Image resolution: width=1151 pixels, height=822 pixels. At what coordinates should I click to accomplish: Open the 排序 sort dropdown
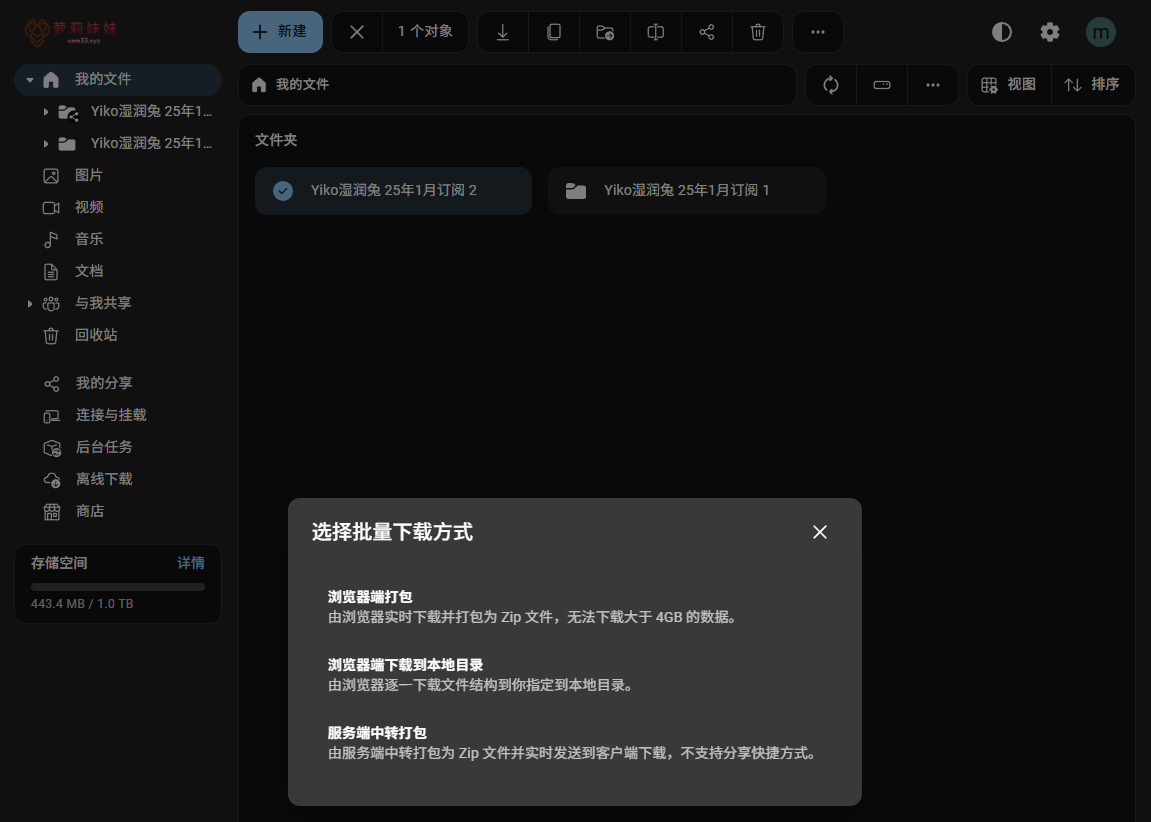tap(1092, 85)
